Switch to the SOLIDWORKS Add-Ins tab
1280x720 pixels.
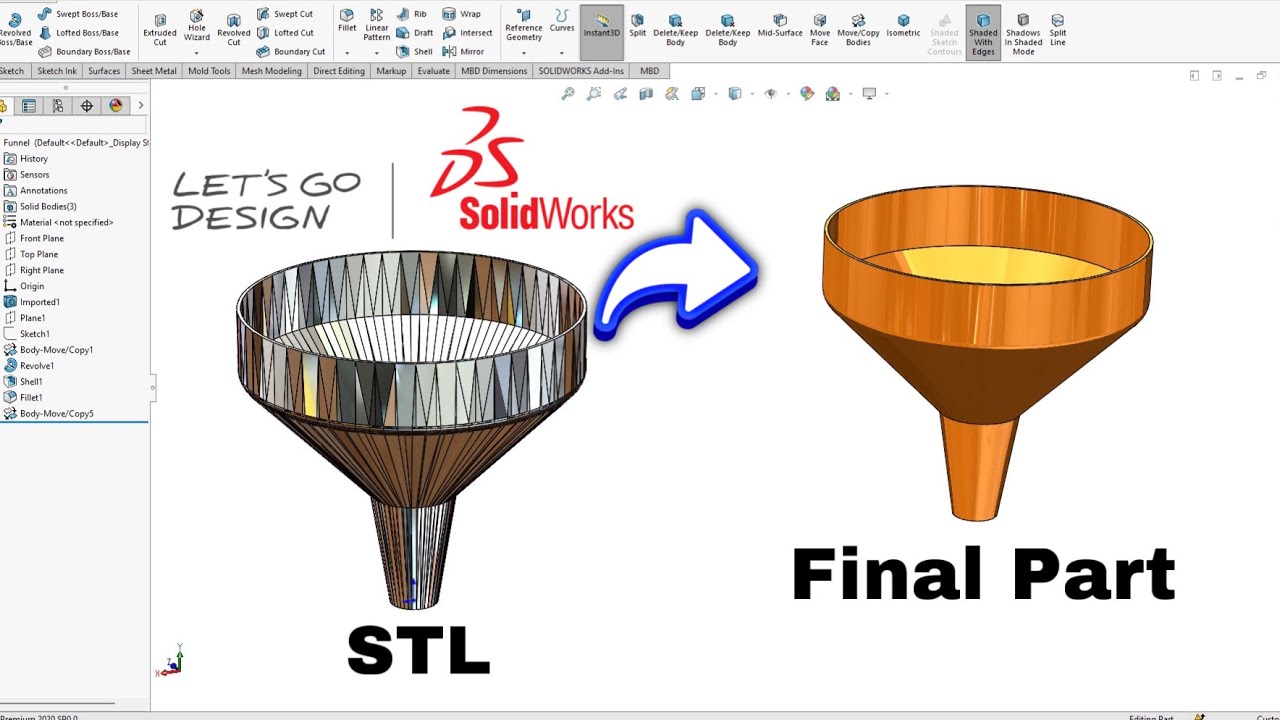pyautogui.click(x=581, y=71)
